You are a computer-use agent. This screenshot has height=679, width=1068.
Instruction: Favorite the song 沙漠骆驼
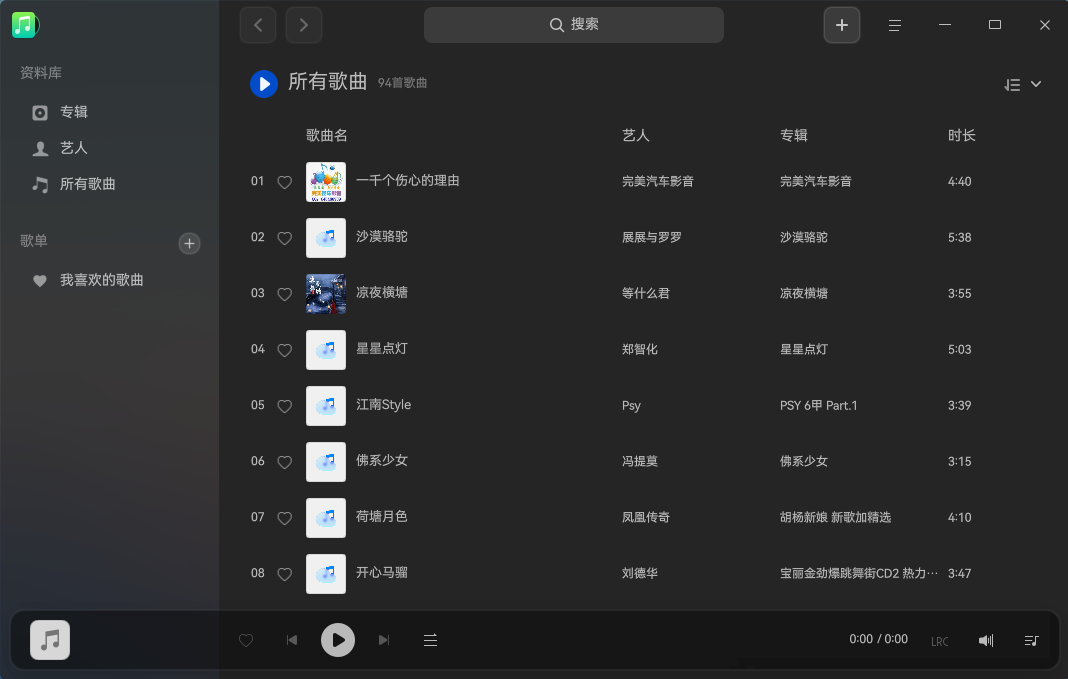coord(285,238)
